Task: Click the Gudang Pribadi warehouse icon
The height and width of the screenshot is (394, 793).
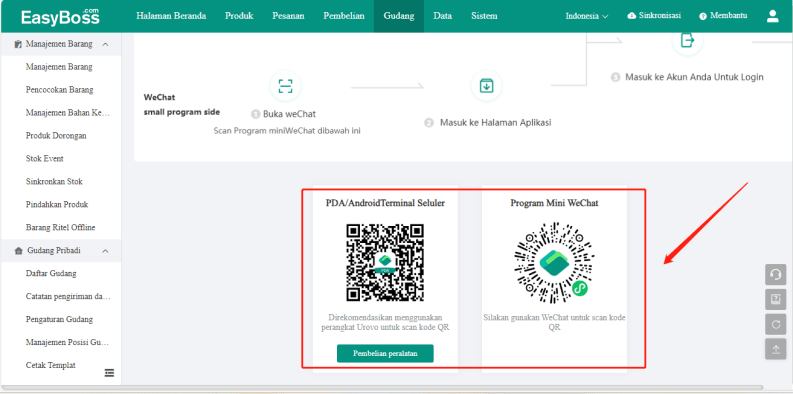Action: click(x=19, y=250)
